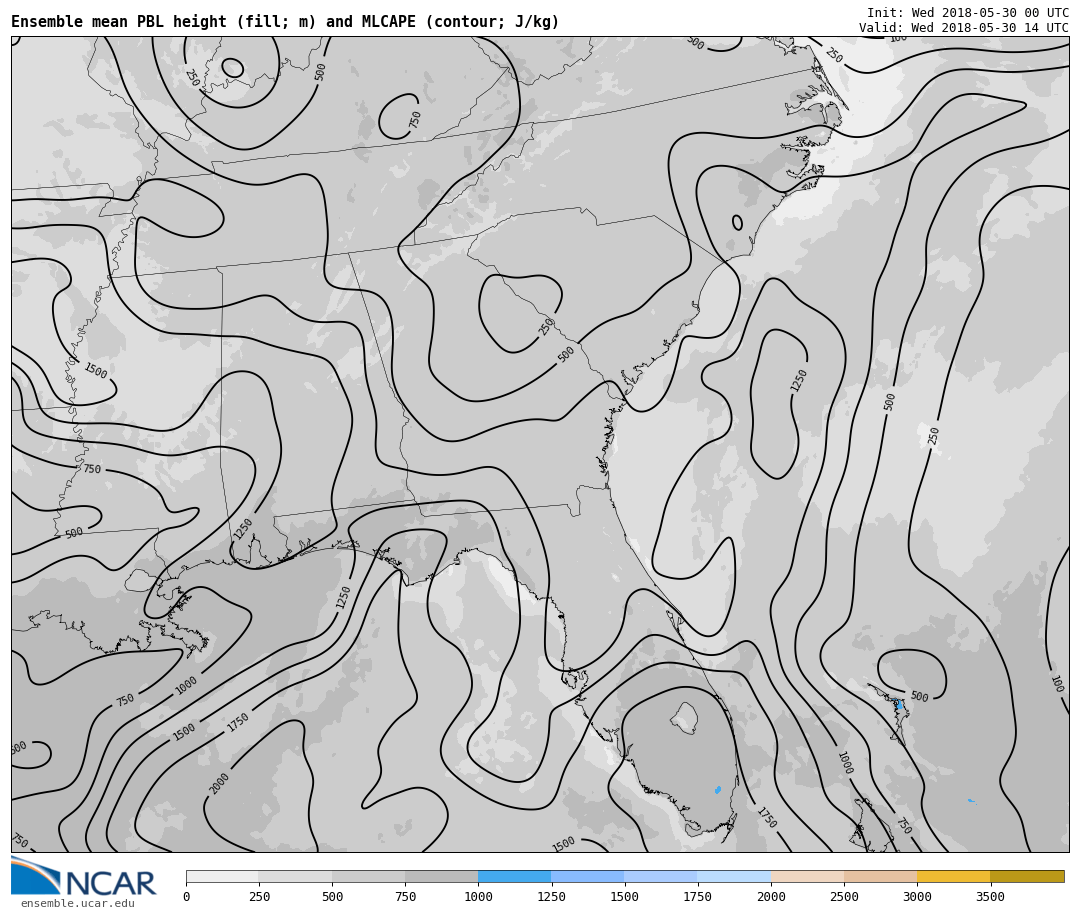The image size is (1080, 915).
Task: Pick the near-white 0–250 colorbar swatch
Action: pyautogui.click(x=222, y=876)
